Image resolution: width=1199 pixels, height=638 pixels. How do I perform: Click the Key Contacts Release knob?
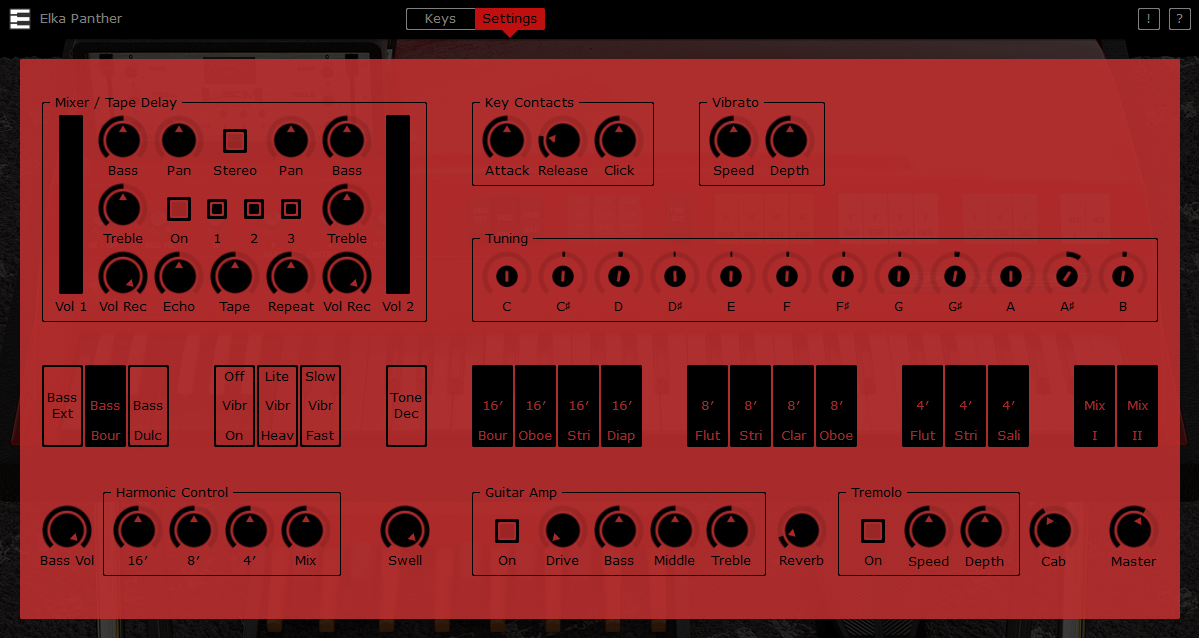tap(563, 140)
